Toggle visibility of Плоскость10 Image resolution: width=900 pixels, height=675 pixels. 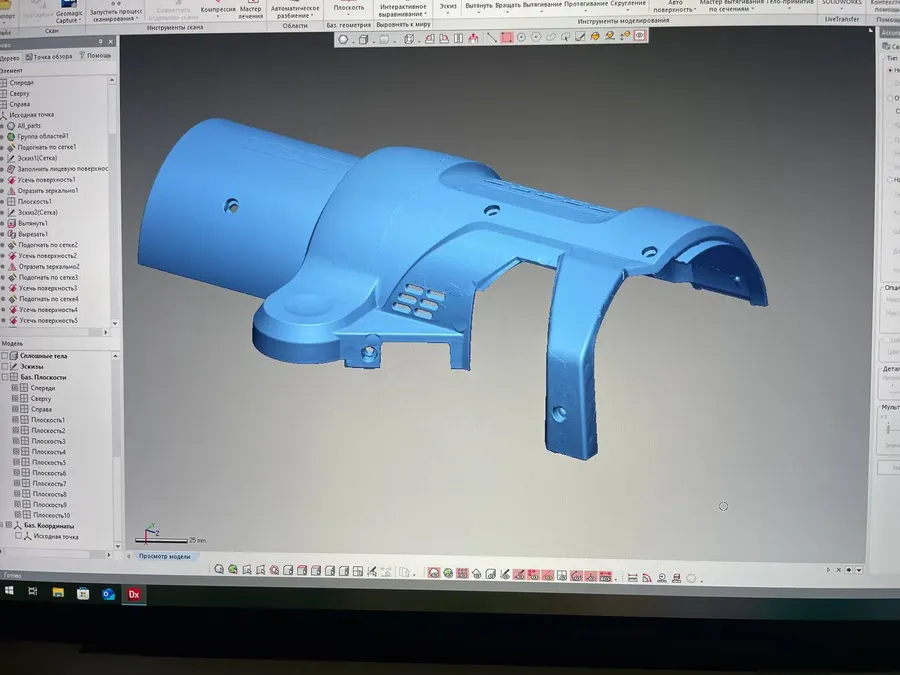click(x=17, y=515)
